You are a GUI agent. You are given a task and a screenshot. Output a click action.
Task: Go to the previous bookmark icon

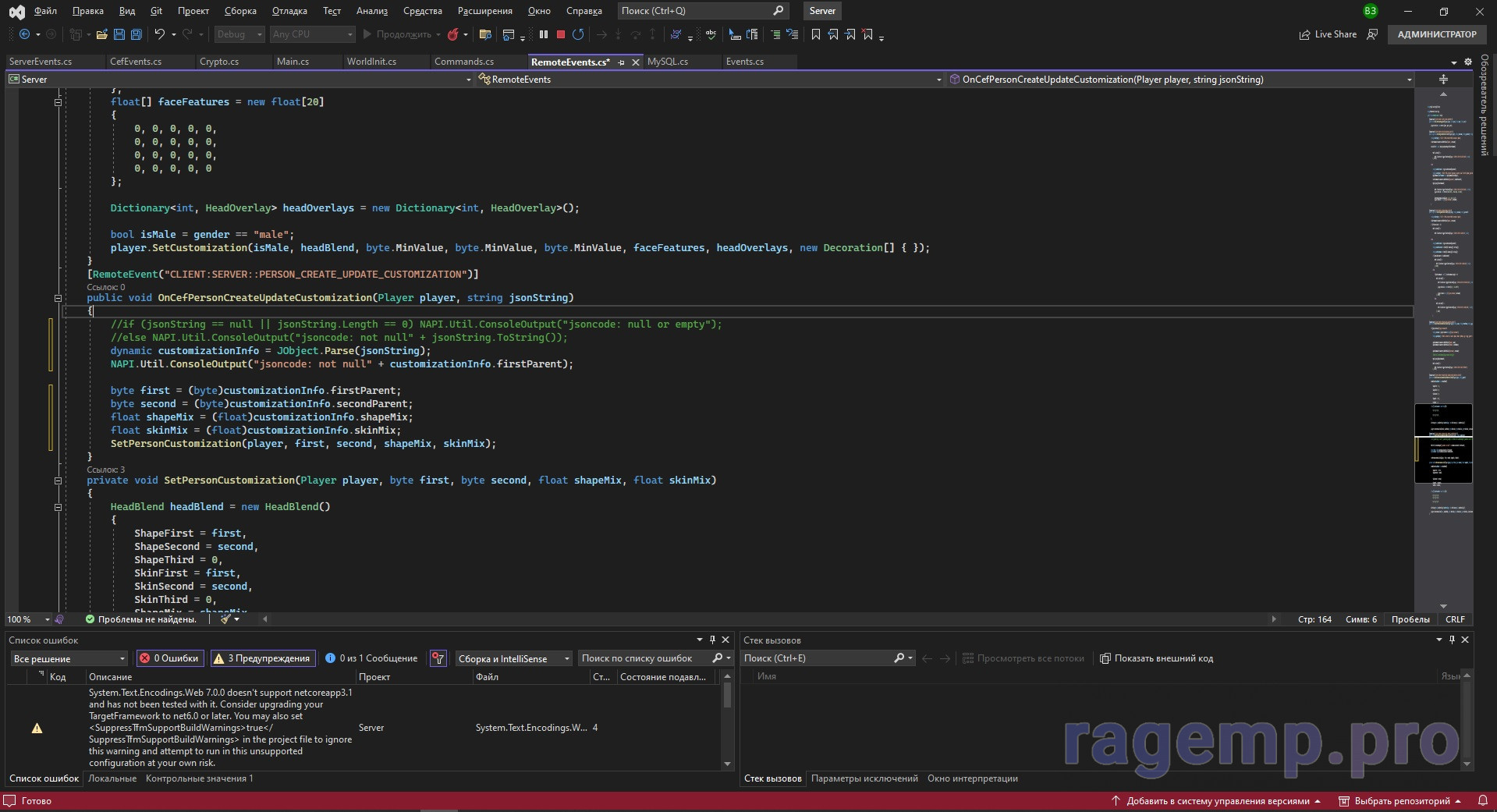833,34
